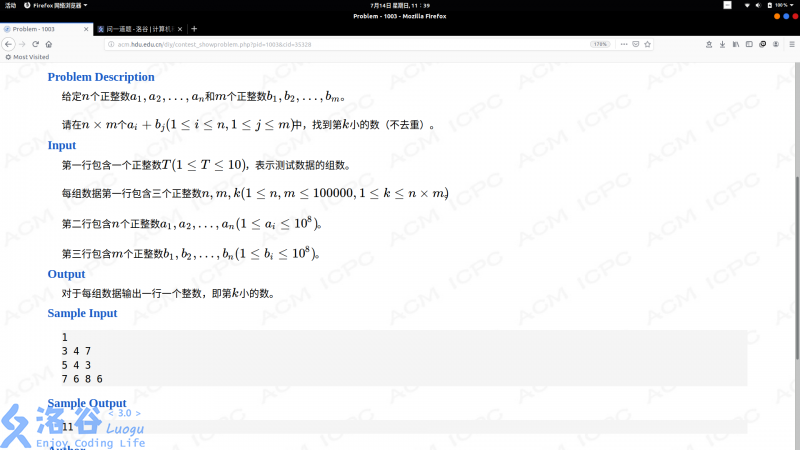800x450 pixels.
Task: Switch to the Luogu tab
Action: (x=137, y=29)
